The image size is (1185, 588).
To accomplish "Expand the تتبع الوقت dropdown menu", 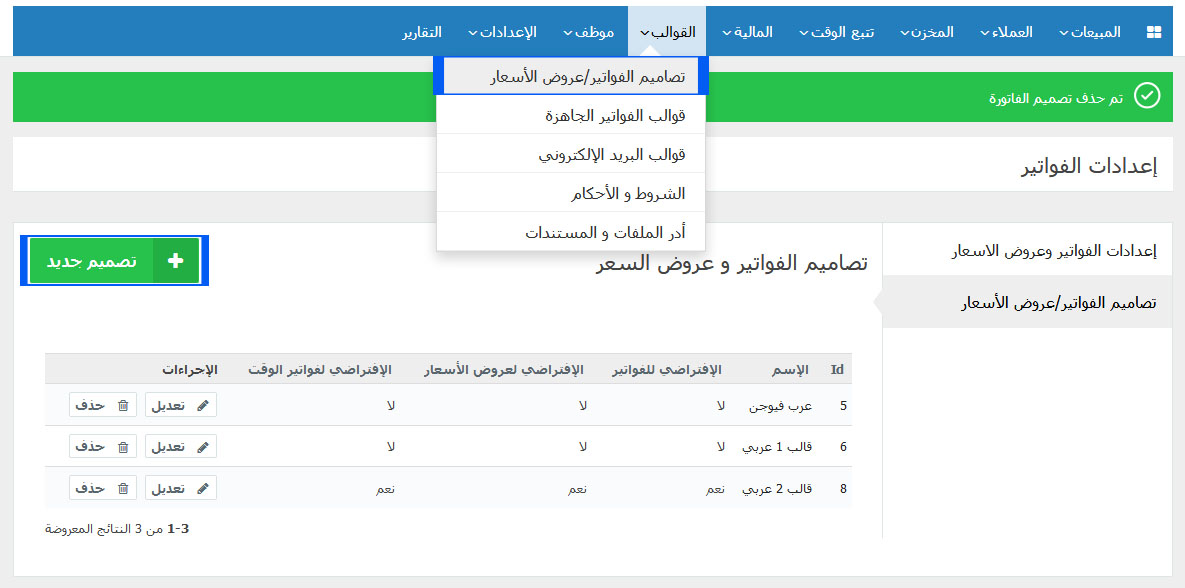I will (x=837, y=32).
